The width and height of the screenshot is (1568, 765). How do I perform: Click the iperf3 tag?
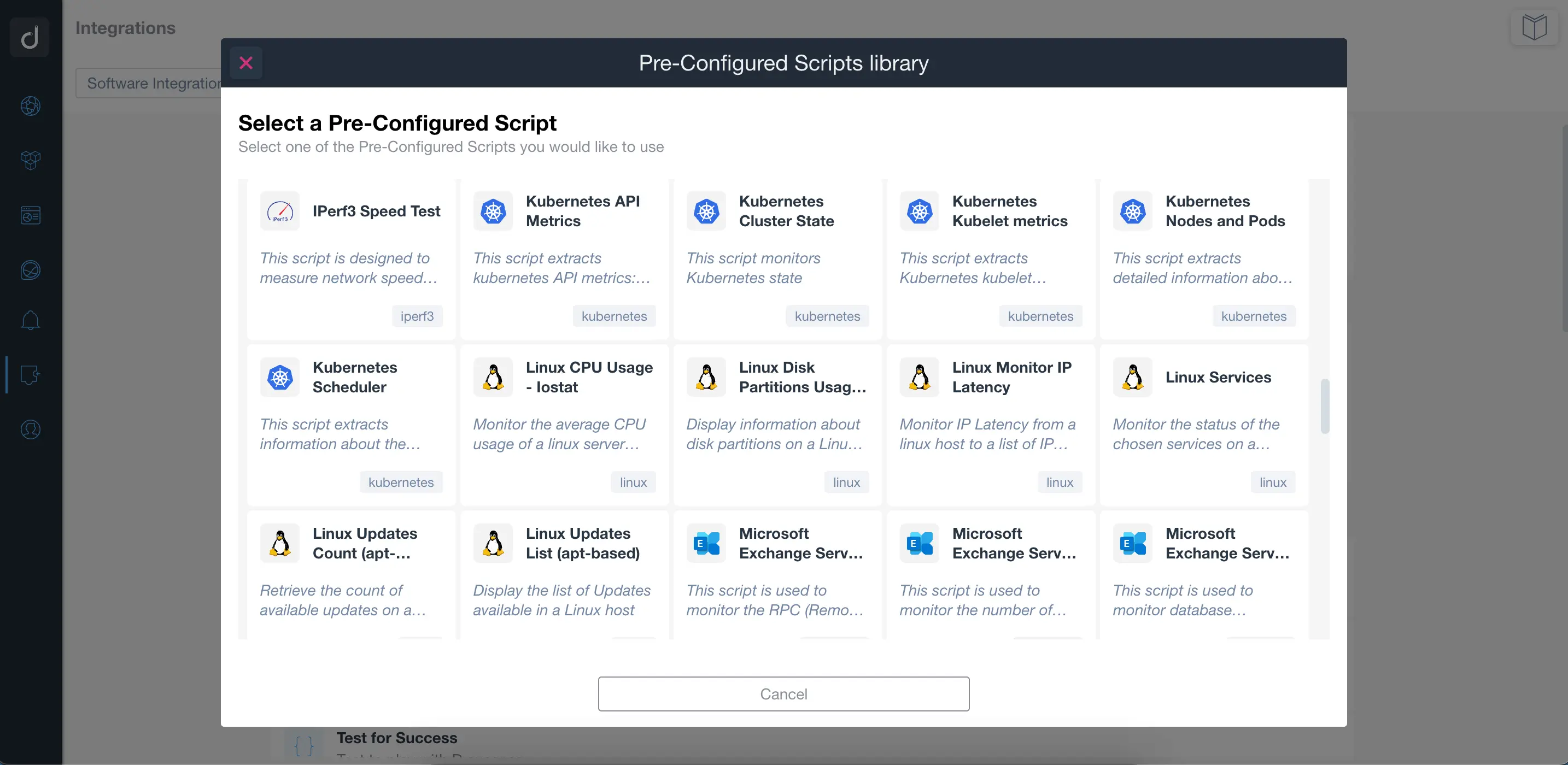tap(417, 316)
